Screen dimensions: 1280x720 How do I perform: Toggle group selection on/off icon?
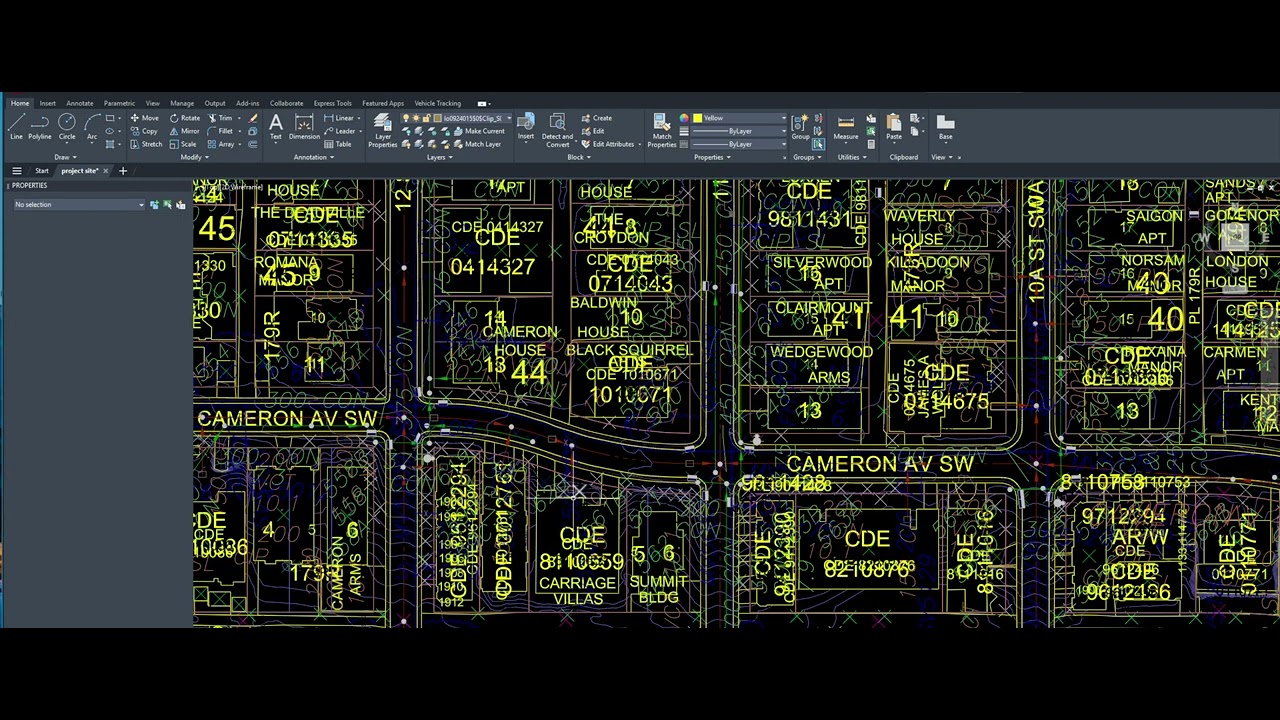point(818,144)
